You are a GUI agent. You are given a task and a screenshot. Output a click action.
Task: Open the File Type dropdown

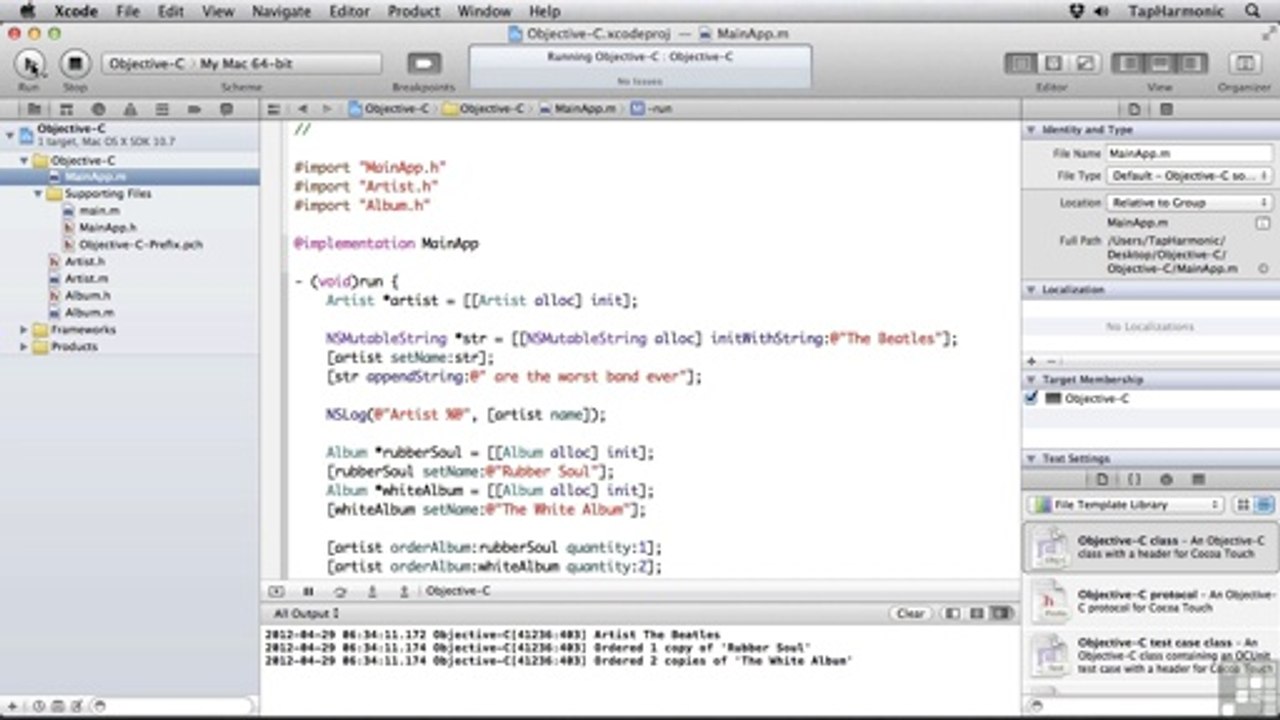pyautogui.click(x=1189, y=176)
